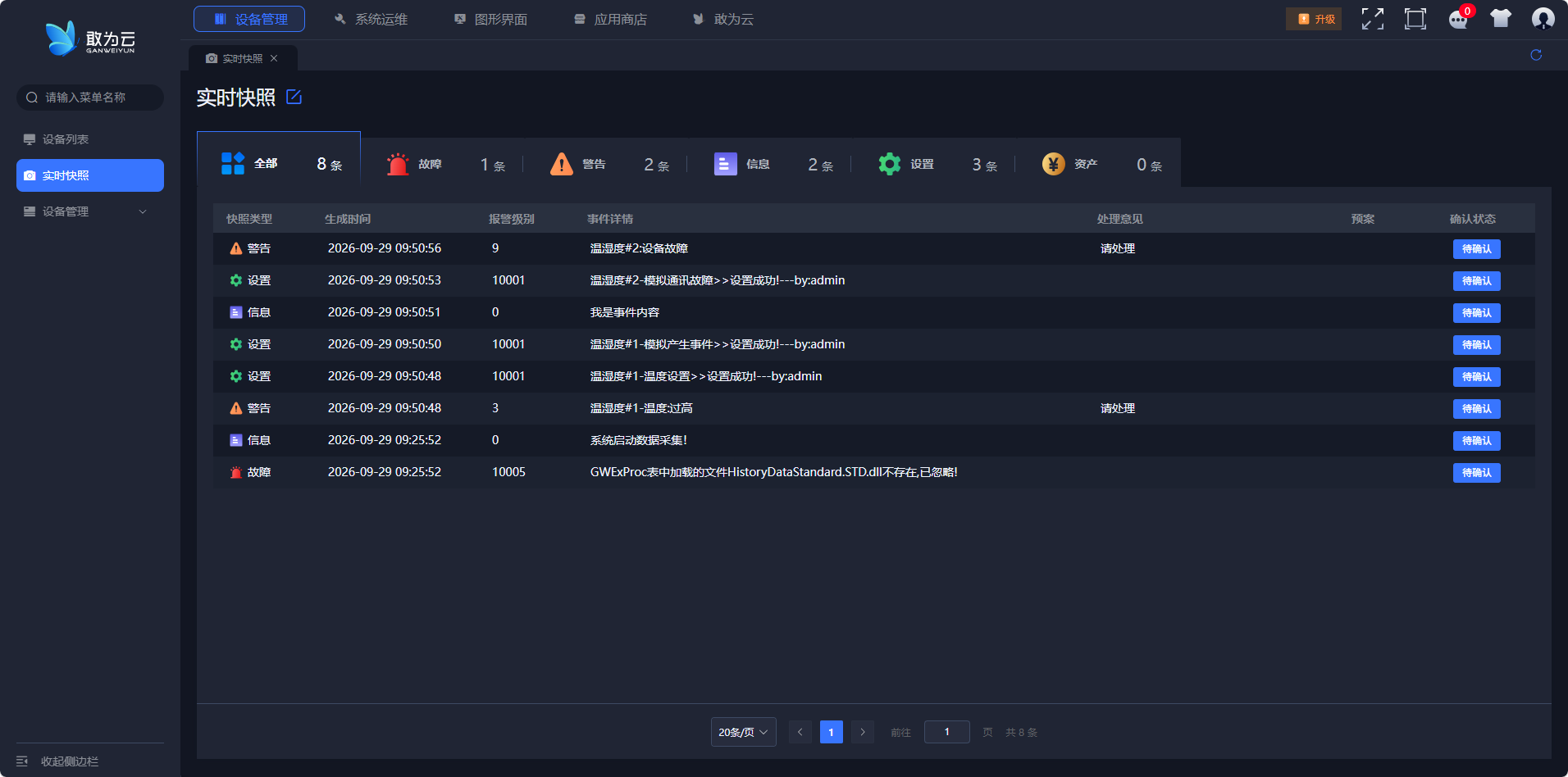Close the 实时快照 page tab

pyautogui.click(x=274, y=58)
